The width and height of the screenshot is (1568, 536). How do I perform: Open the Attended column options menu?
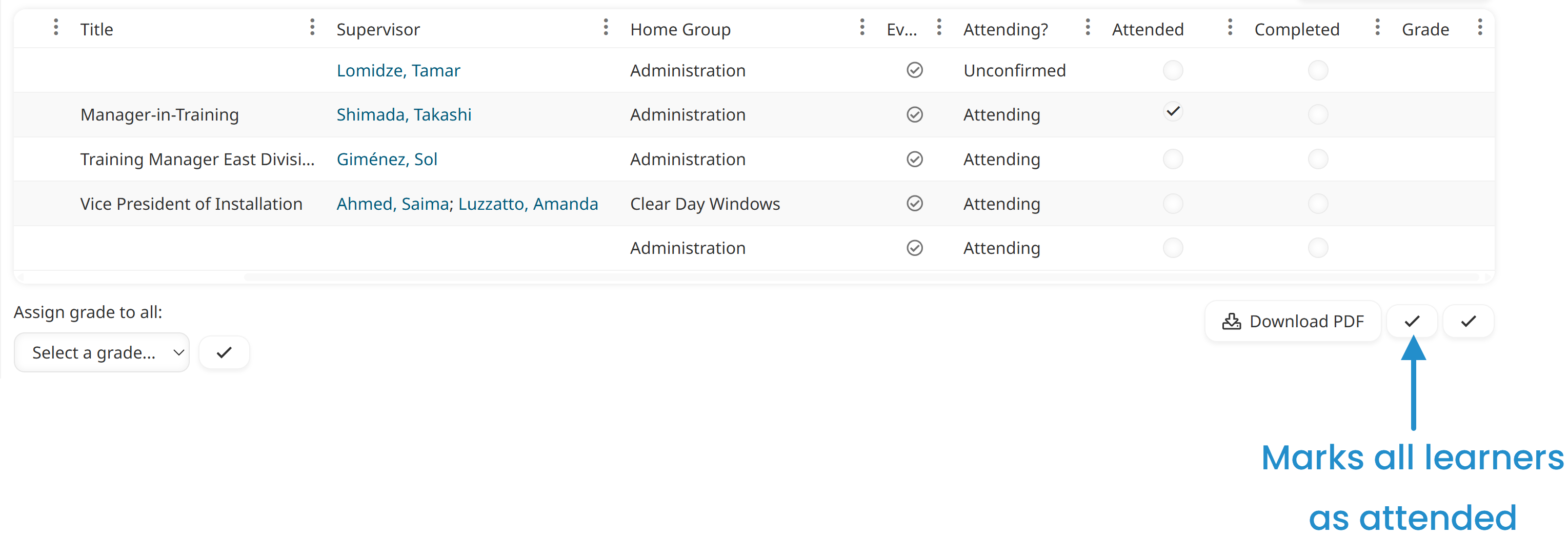(x=1230, y=27)
